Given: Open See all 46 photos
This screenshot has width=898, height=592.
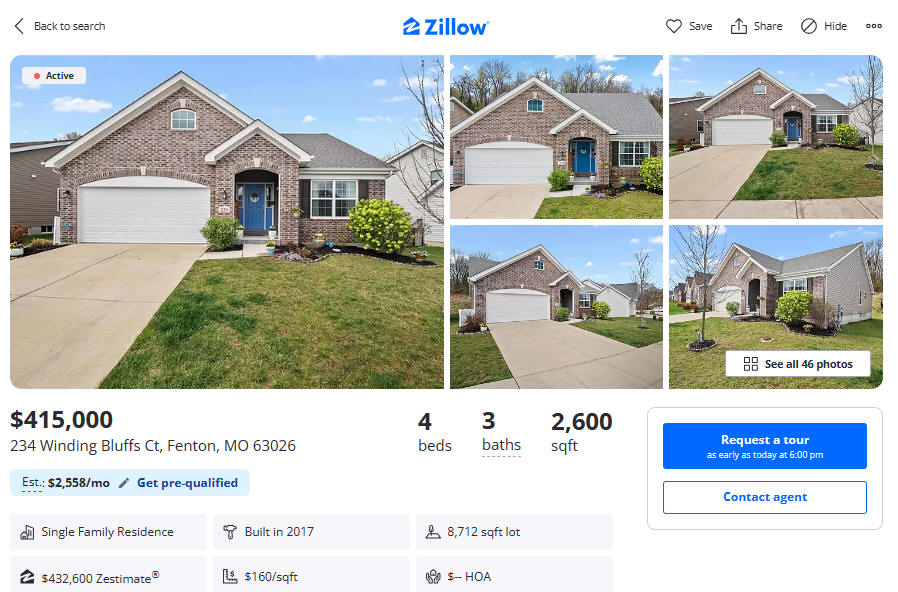Looking at the screenshot, I should pos(798,364).
